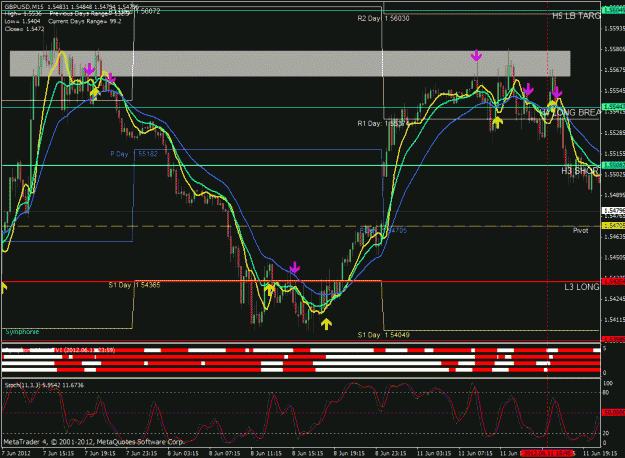This screenshot has width=625, height=458.
Task: Select the 'P Day 1.55182' pivot label
Action: [134, 154]
